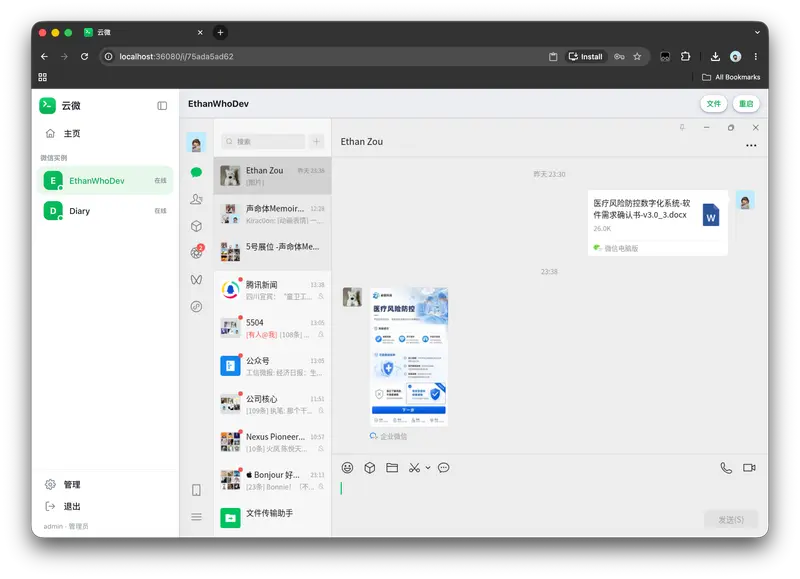Open the favorites cube icon
The width and height of the screenshot is (800, 579).
[x=196, y=226]
